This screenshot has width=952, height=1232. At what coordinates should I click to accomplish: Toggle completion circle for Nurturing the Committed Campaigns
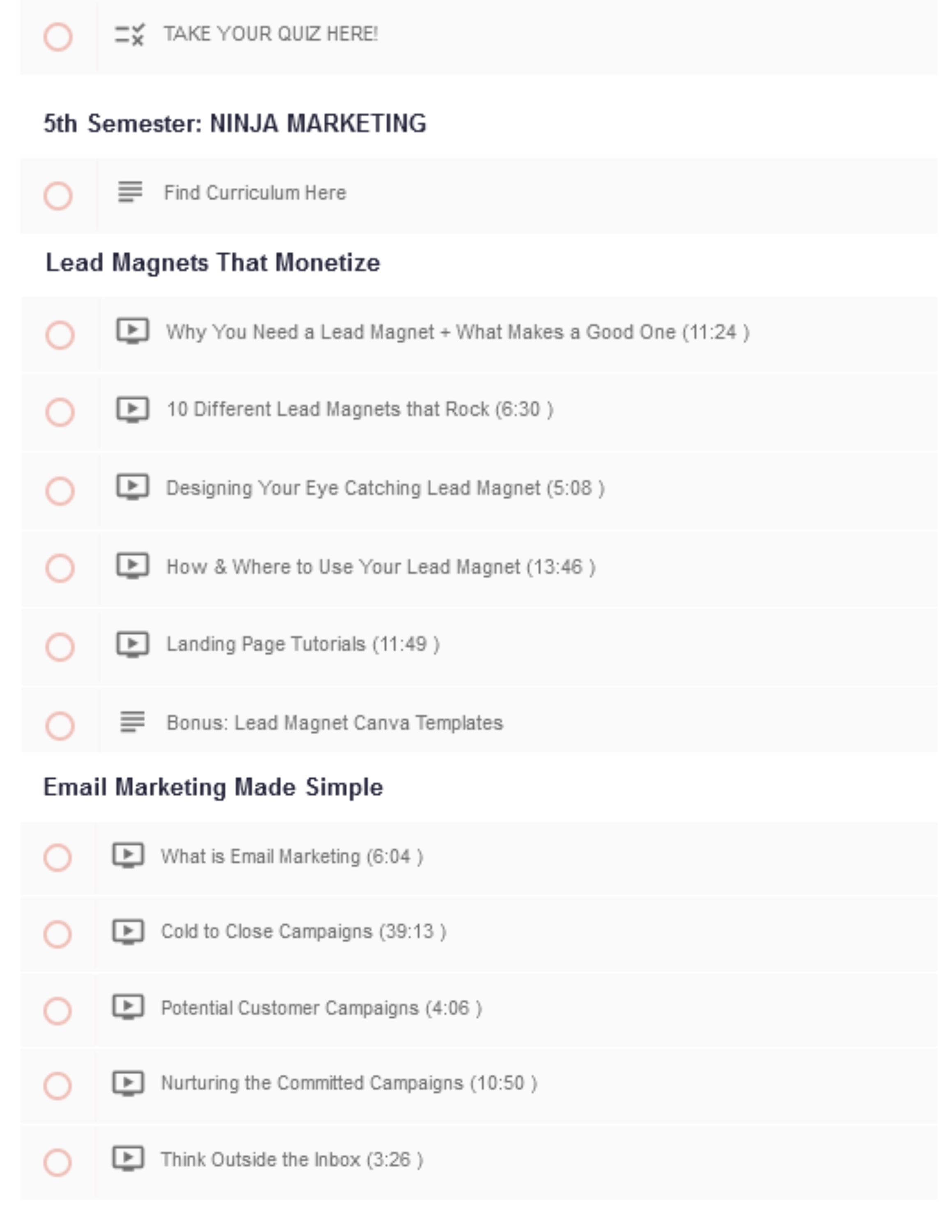57,1085
